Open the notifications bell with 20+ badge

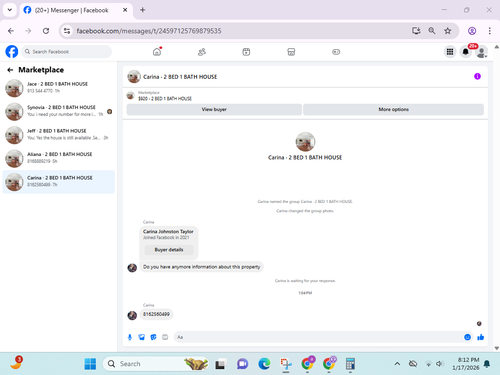click(466, 52)
